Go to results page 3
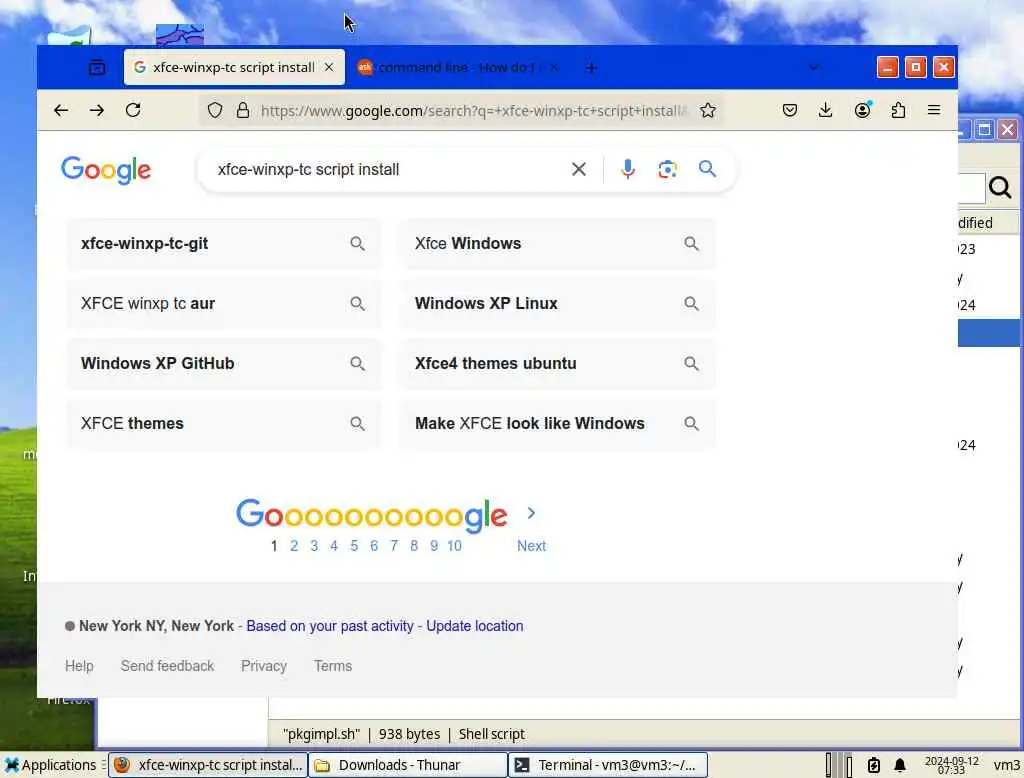Image resolution: width=1024 pixels, height=778 pixels. [314, 546]
